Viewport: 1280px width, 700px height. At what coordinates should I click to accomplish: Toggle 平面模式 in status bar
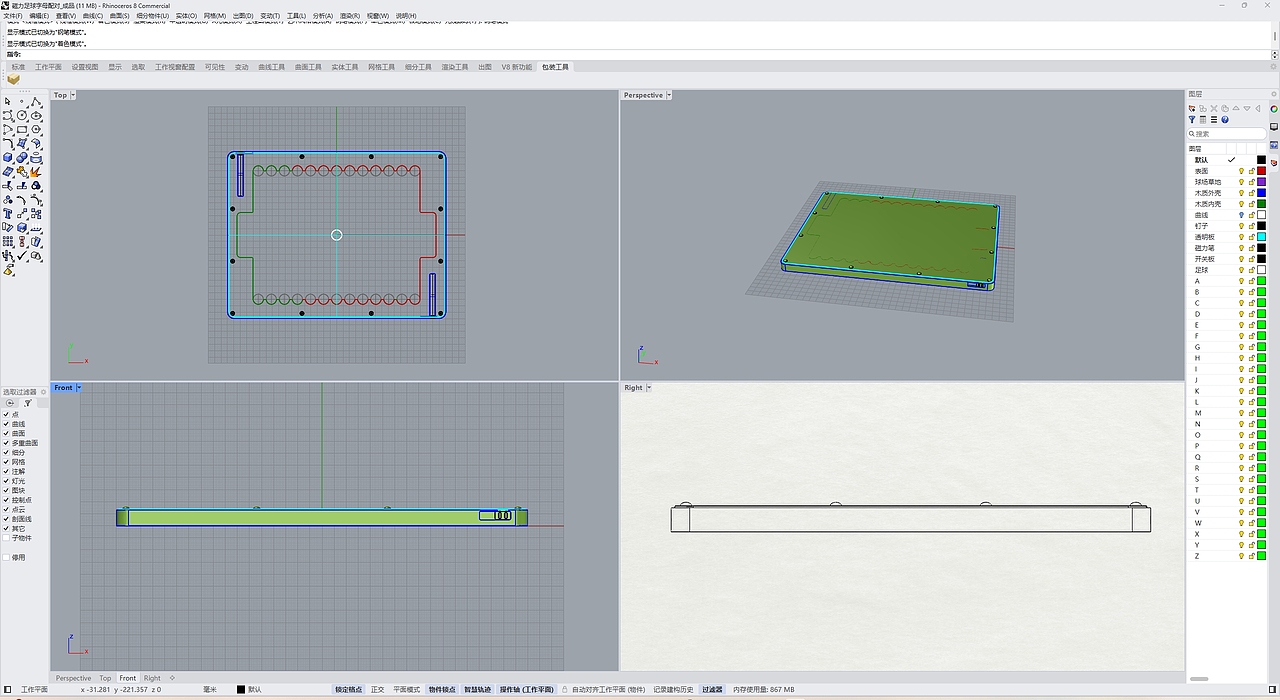407,689
